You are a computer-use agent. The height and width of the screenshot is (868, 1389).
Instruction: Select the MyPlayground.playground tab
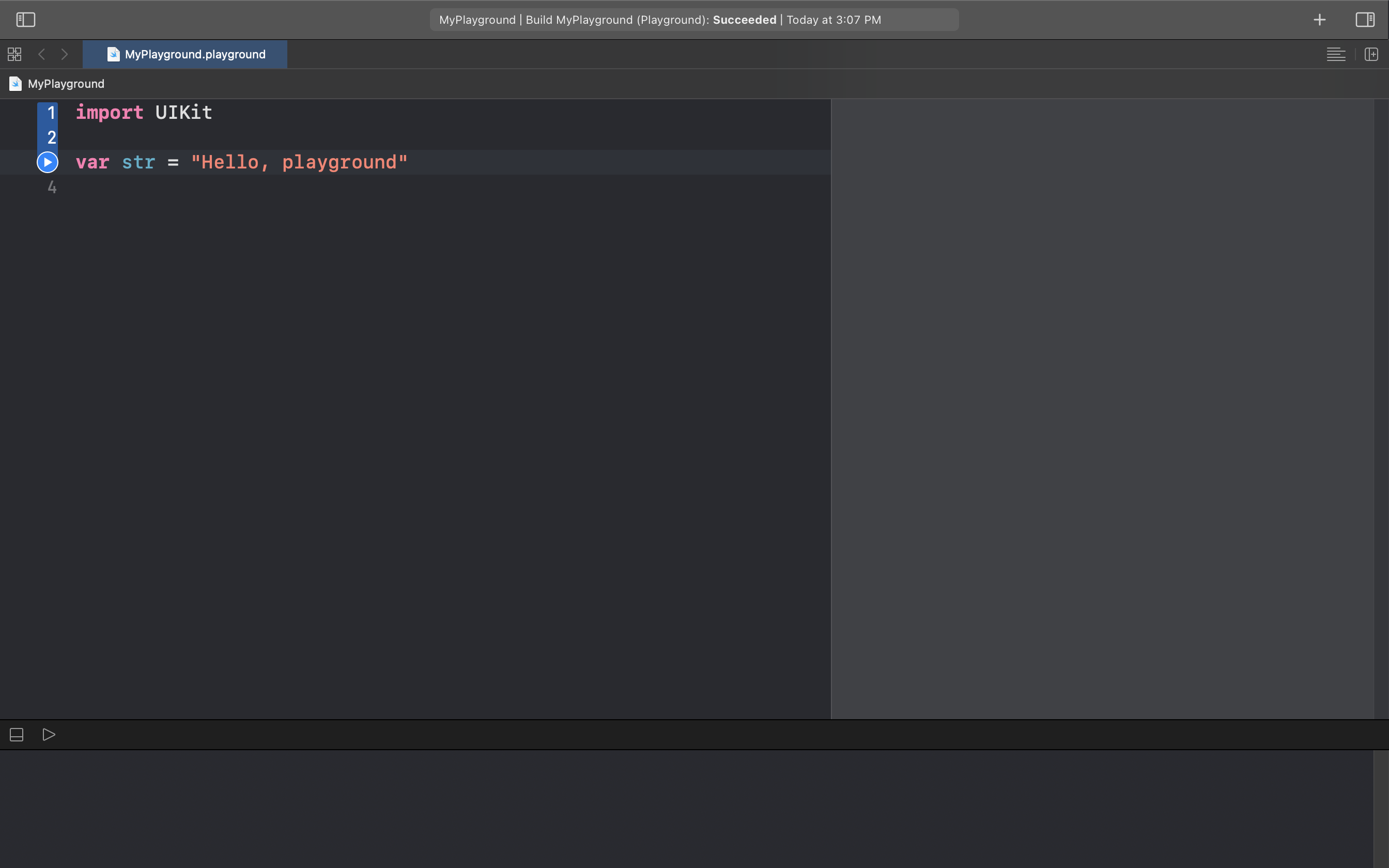pyautogui.click(x=195, y=55)
